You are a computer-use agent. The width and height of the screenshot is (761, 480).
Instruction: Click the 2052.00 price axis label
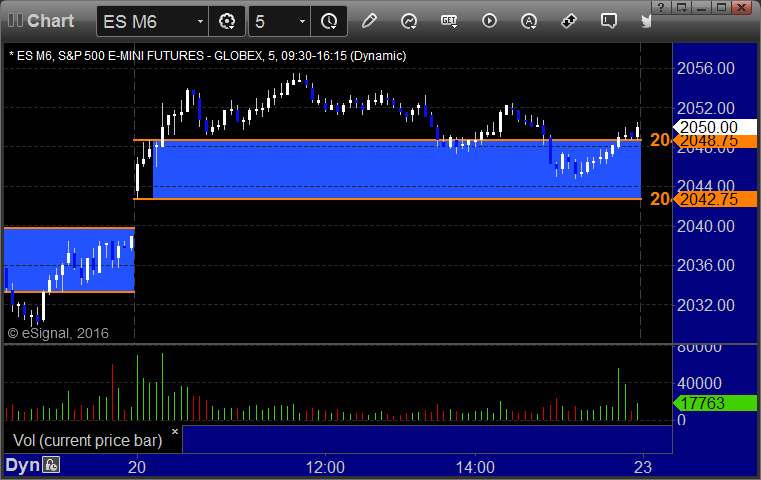click(x=706, y=108)
